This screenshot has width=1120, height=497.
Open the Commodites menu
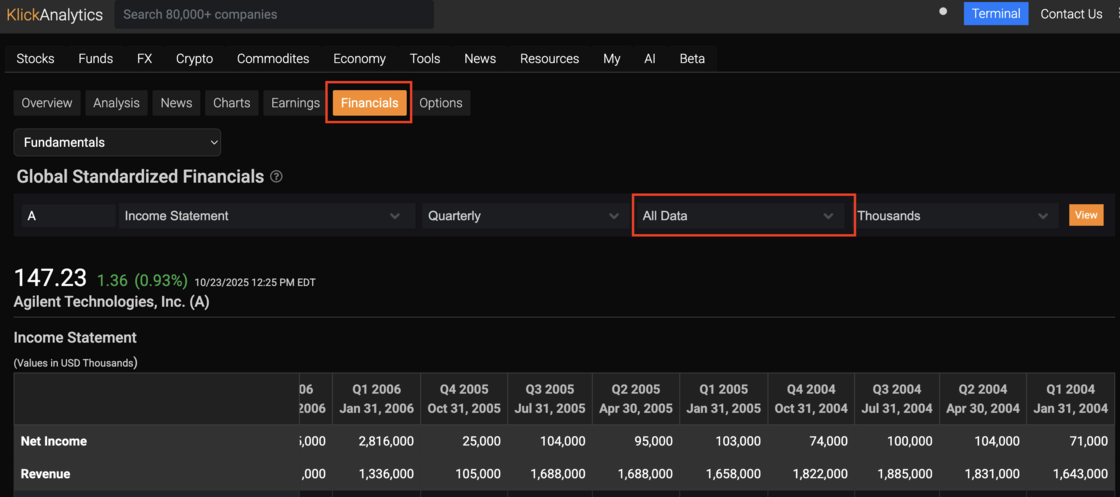click(273, 59)
